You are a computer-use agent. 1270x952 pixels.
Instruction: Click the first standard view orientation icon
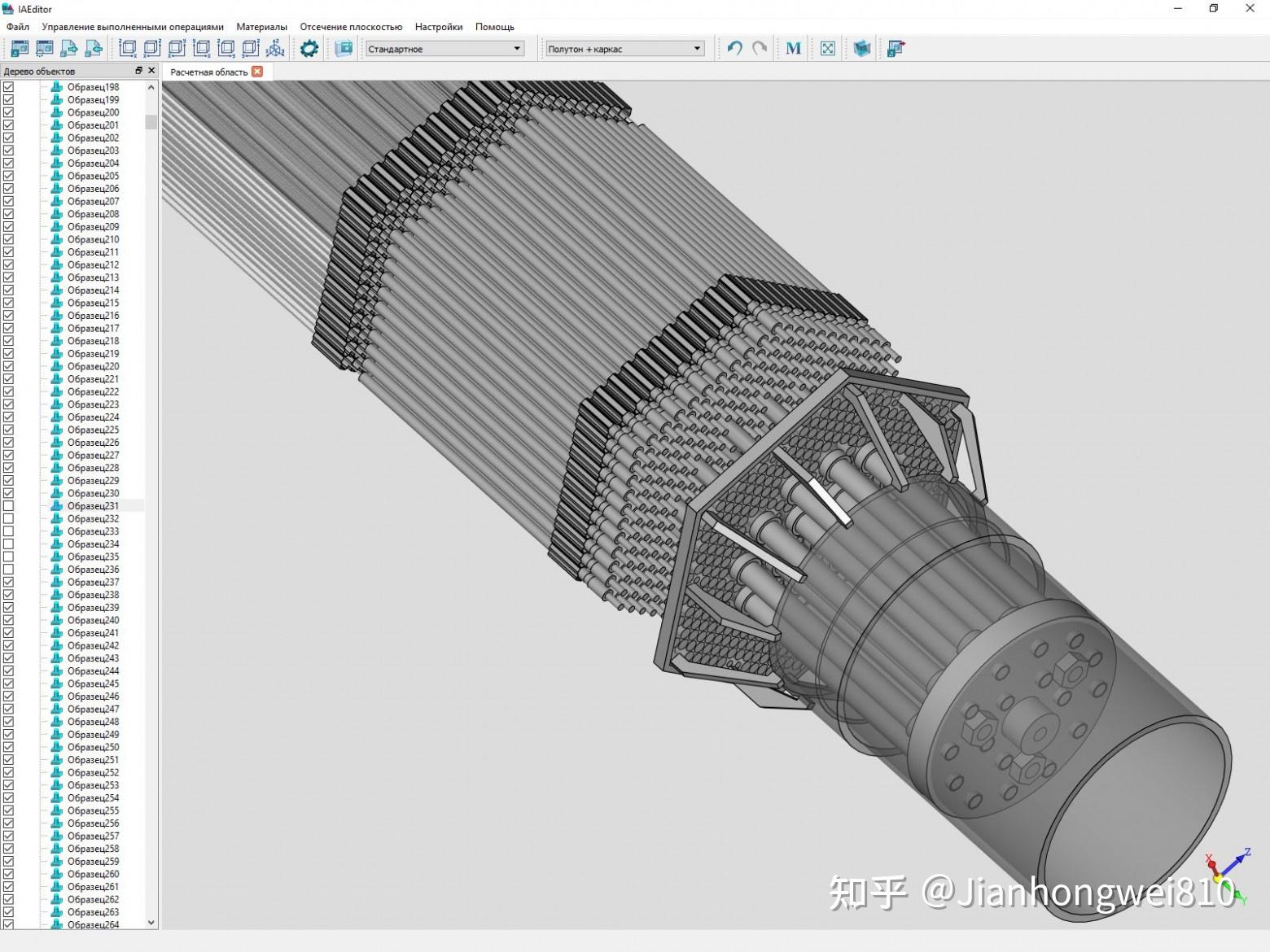pos(128,48)
